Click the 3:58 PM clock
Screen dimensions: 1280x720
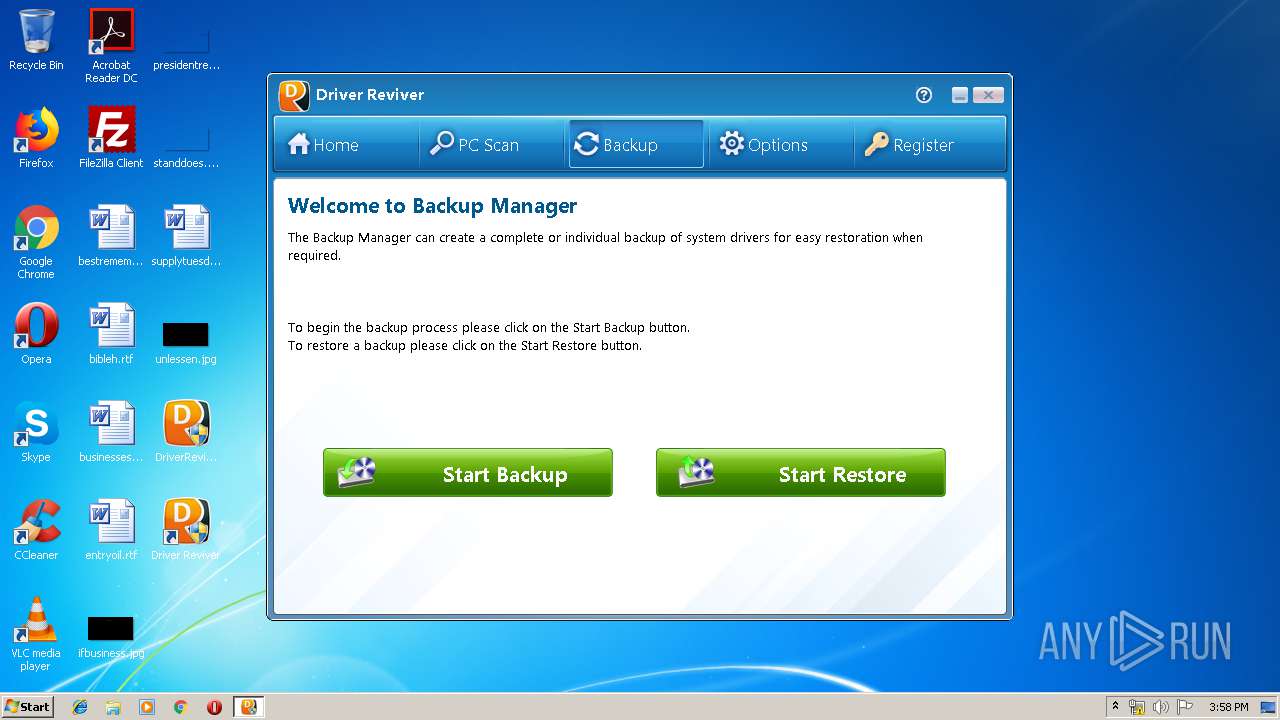(1228, 707)
